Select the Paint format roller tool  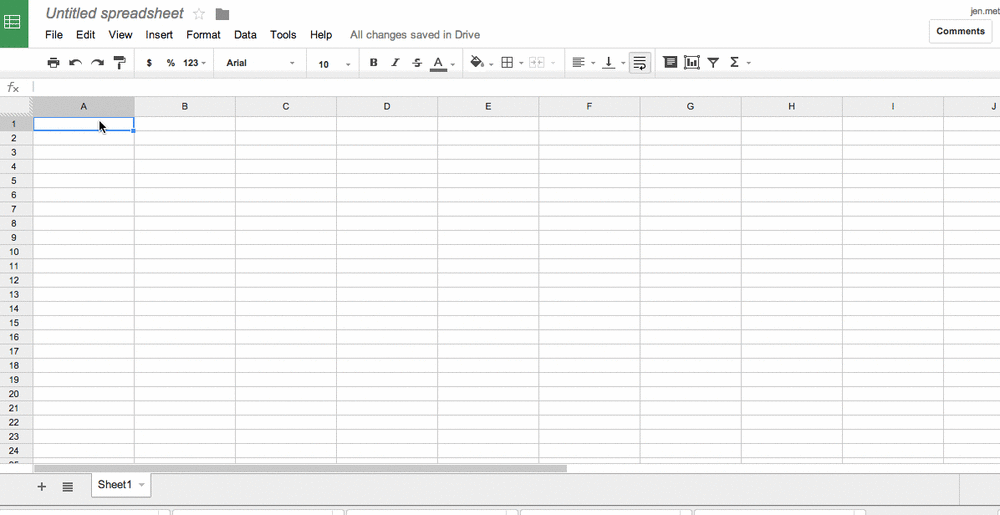coord(120,63)
